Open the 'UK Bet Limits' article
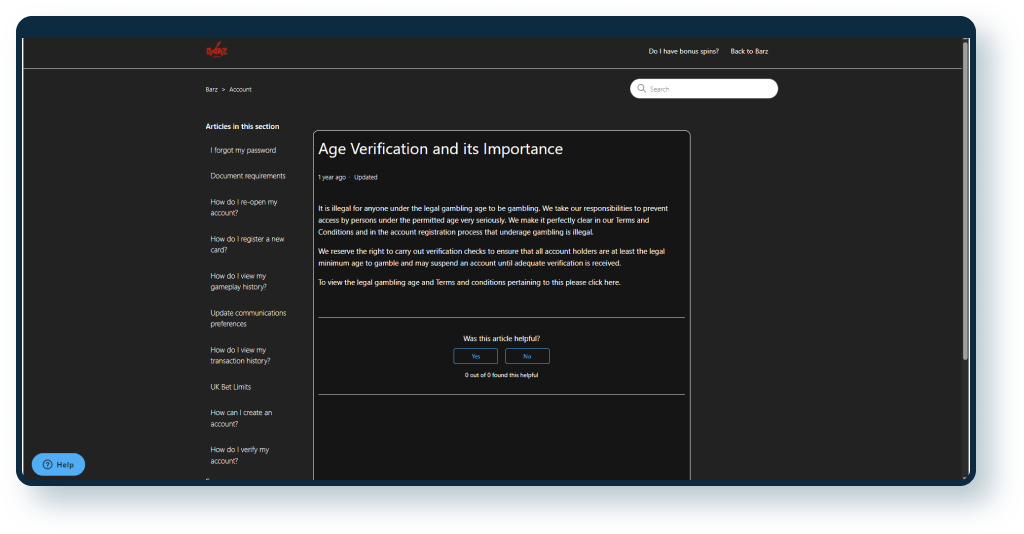The height and width of the screenshot is (534, 1024). point(230,387)
